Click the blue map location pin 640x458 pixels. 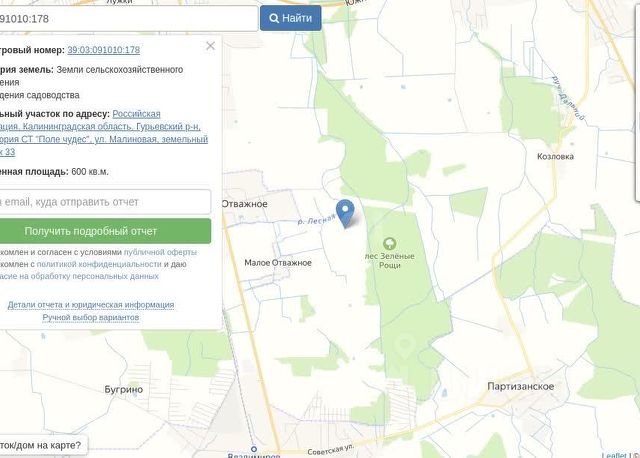345,213
